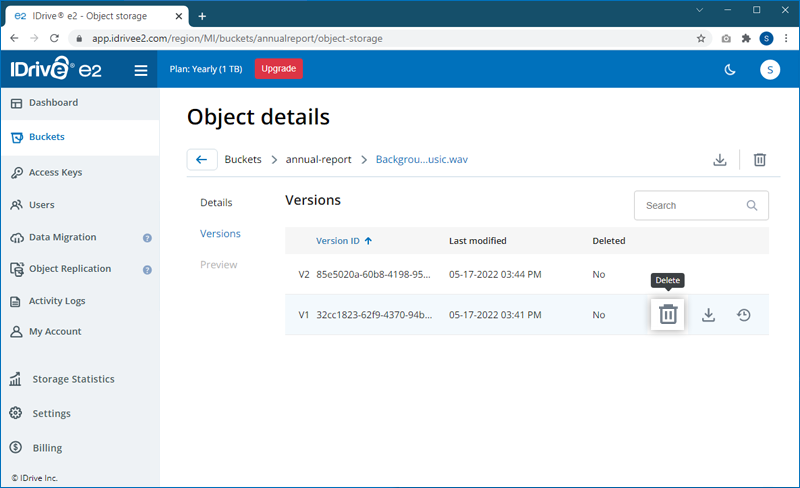
Task: Click the Data Migration help icon
Action: coord(147,238)
